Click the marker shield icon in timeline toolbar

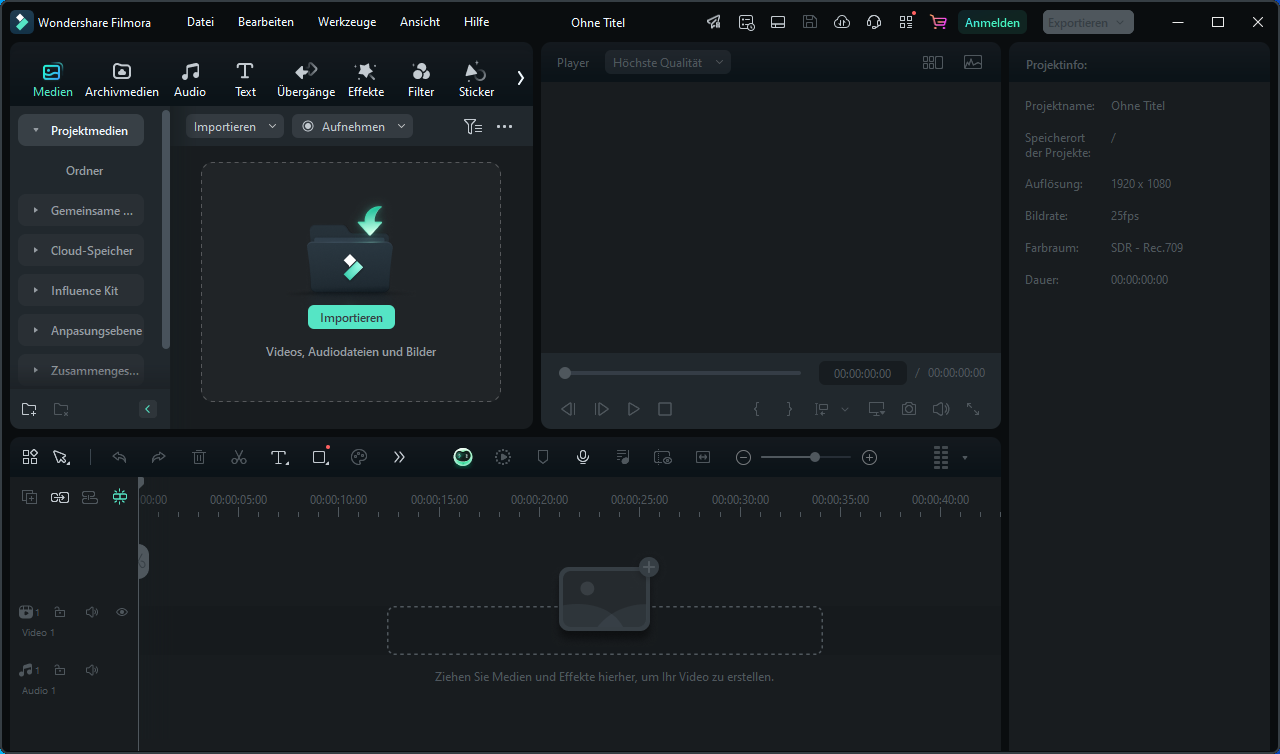(543, 457)
